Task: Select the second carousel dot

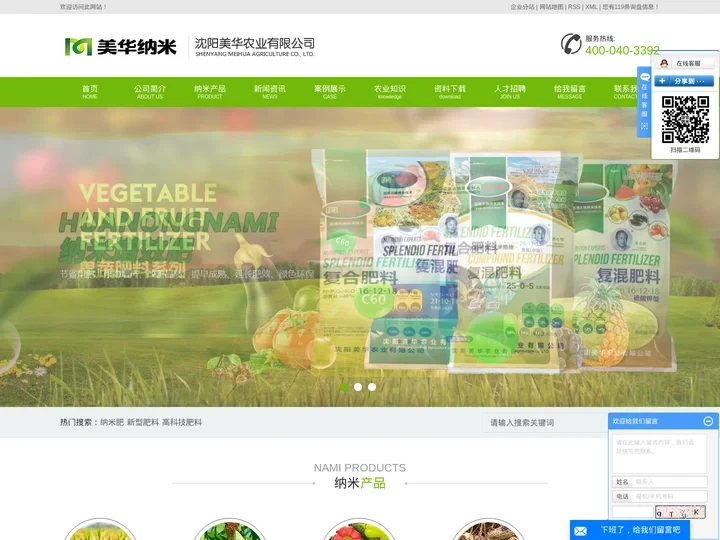Action: coord(358,387)
